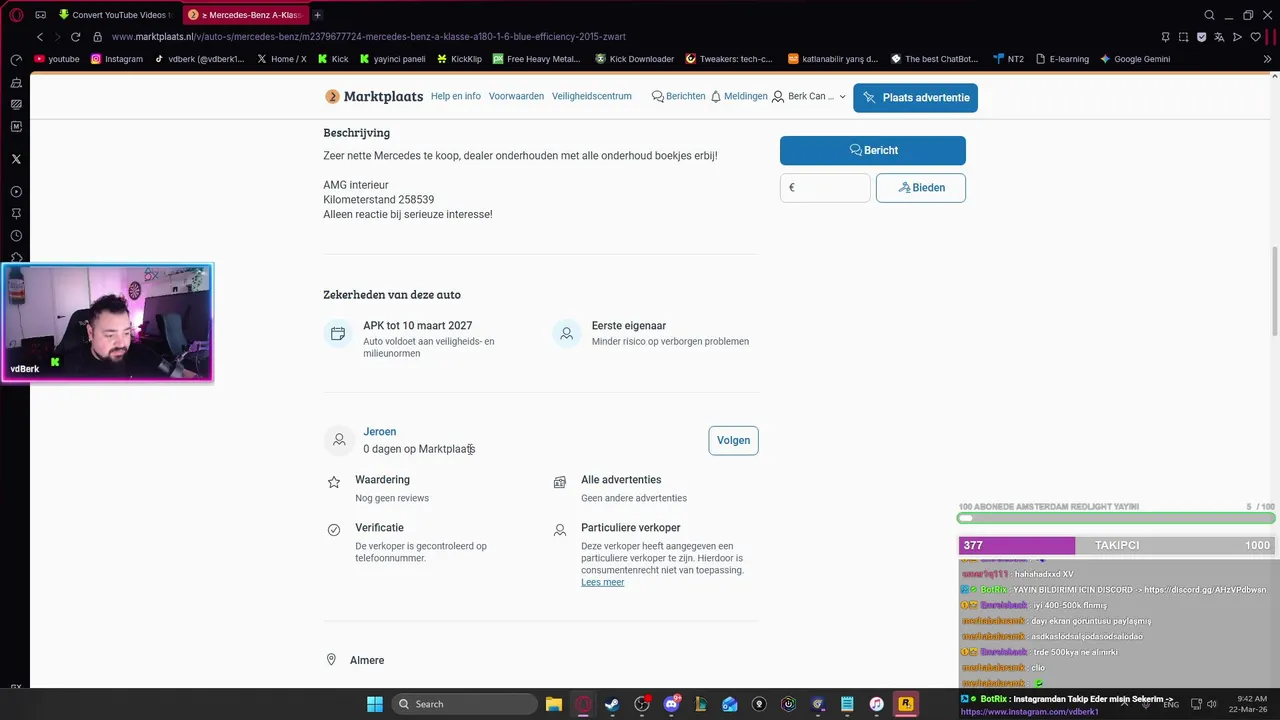Open history clock icon in Opera sidebar
Screen dimensions: 1280x720
tap(16, 236)
